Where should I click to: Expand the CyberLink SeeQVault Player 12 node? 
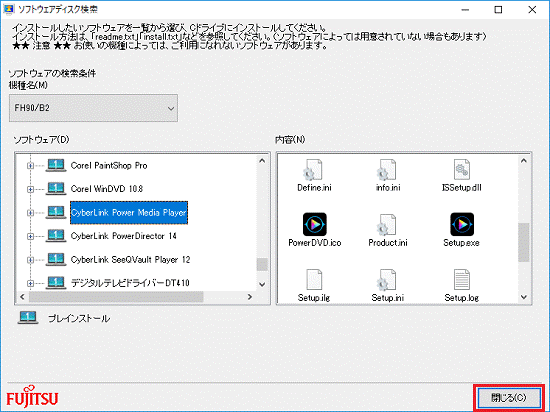coord(31,260)
